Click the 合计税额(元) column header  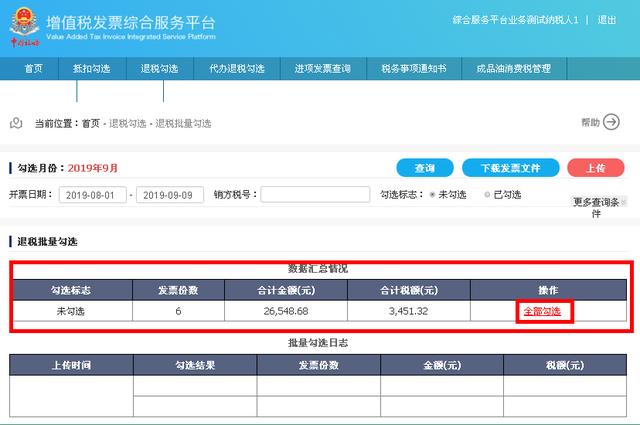(x=409, y=290)
